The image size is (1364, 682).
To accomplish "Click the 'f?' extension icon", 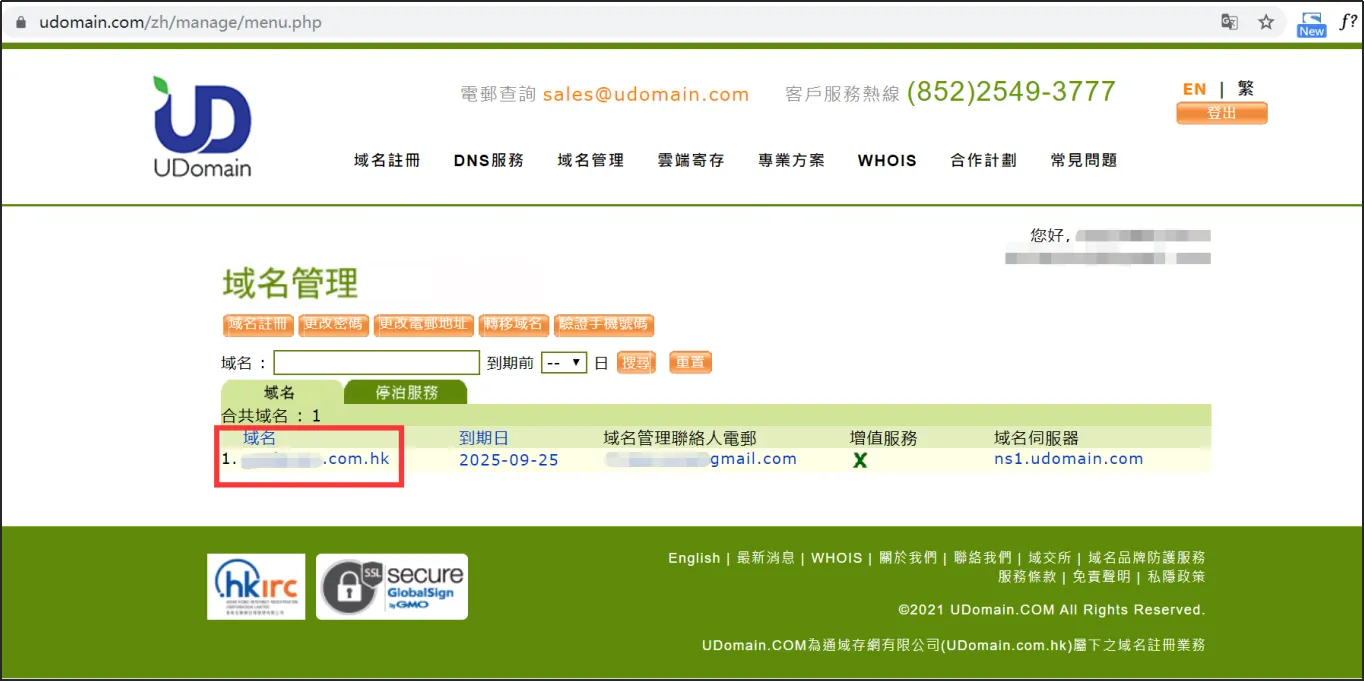I will [1348, 22].
